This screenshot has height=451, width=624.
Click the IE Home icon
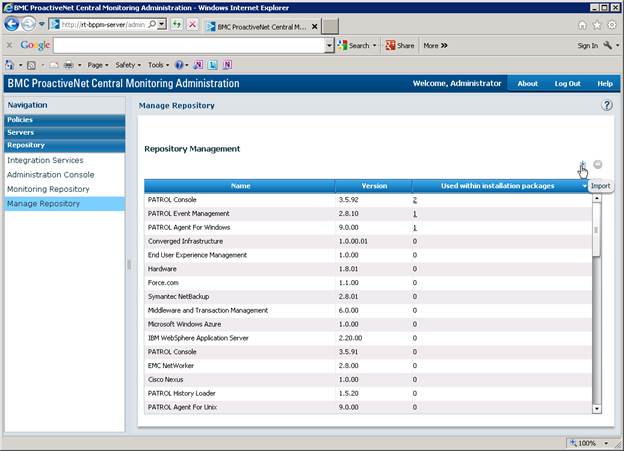pos(581,24)
